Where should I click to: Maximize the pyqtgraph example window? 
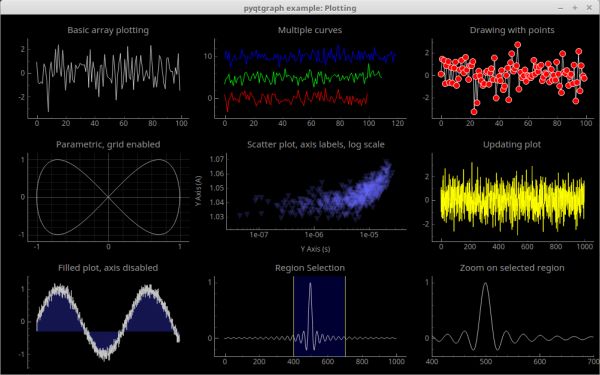coord(575,8)
